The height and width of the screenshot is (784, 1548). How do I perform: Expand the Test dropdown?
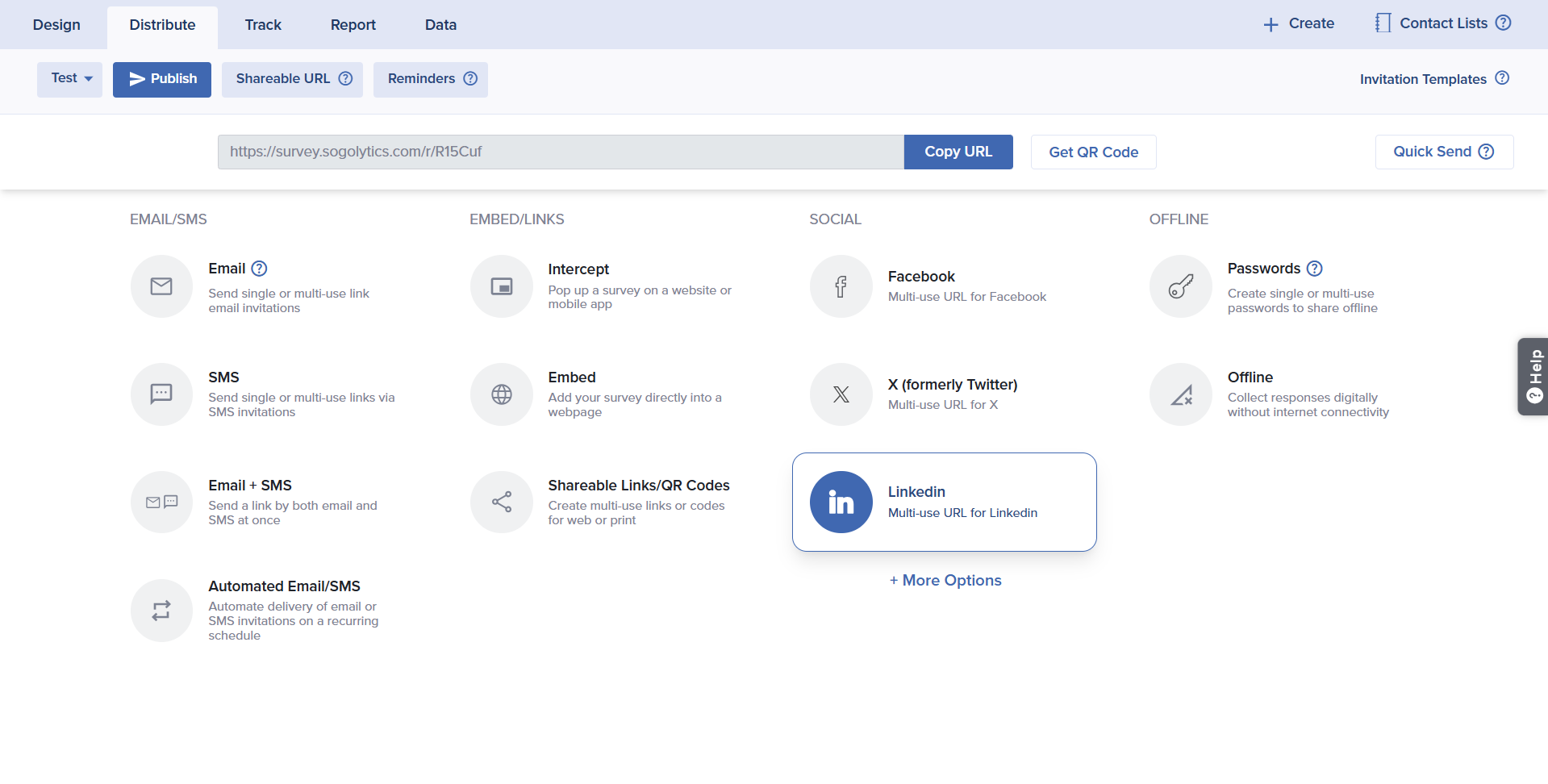point(70,79)
